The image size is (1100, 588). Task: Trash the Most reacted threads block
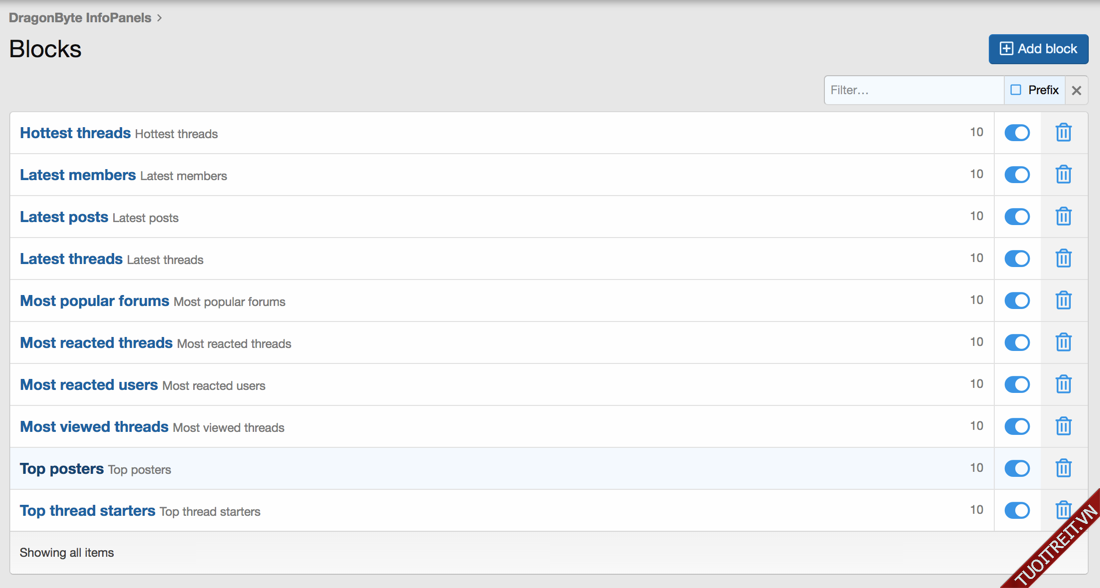tap(1063, 343)
